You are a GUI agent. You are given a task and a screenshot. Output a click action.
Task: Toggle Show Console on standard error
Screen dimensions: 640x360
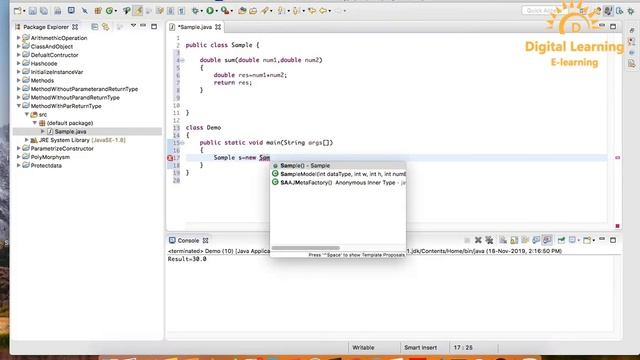(x=547, y=240)
